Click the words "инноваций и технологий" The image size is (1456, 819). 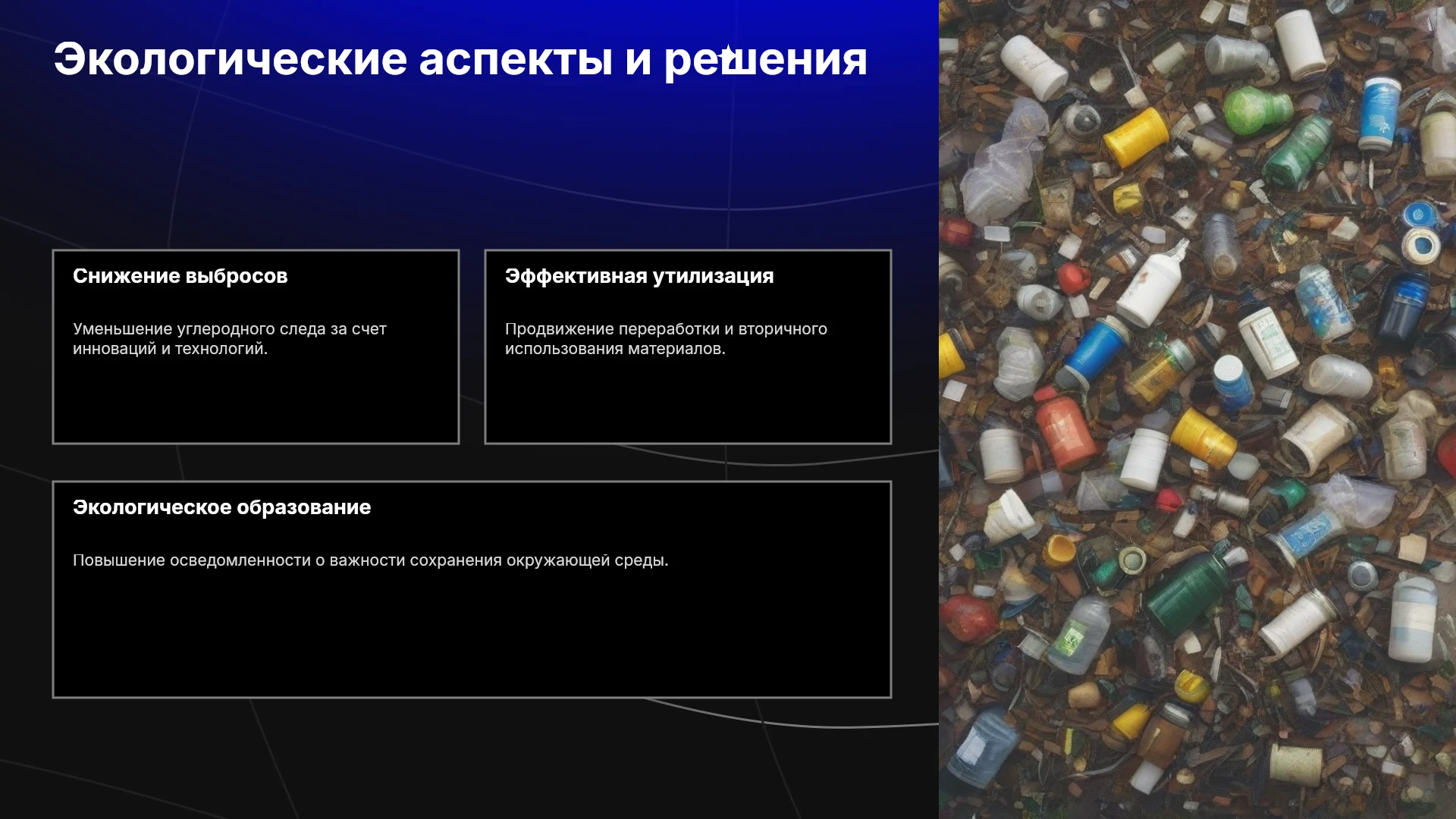click(x=169, y=349)
